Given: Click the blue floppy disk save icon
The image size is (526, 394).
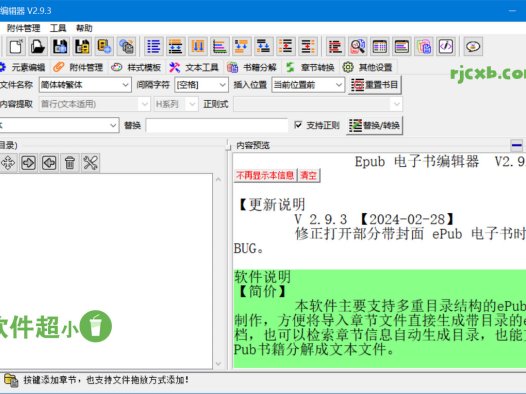Looking at the screenshot, I should point(60,46).
